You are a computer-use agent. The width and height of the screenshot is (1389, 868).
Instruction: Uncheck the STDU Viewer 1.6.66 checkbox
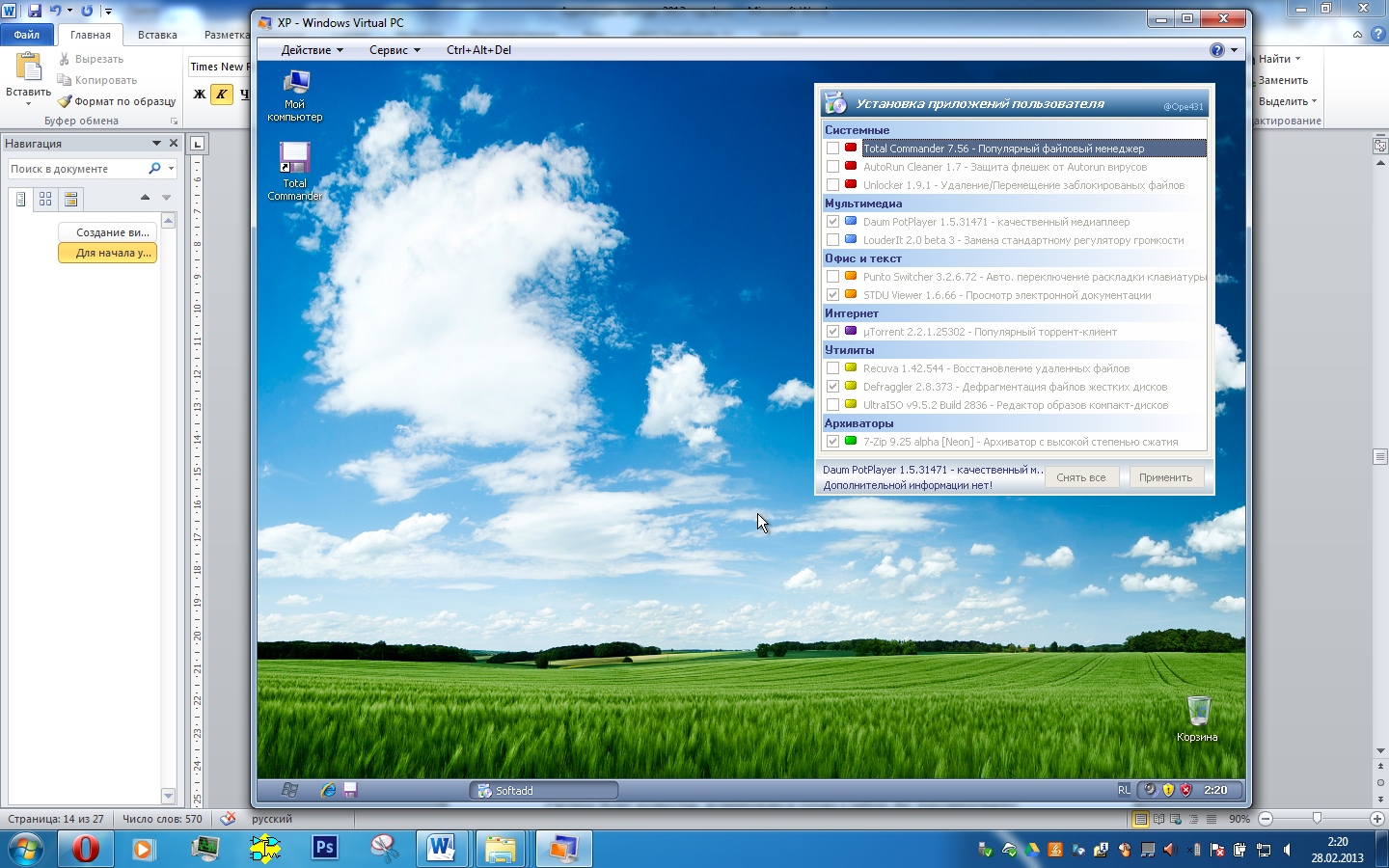[x=832, y=295]
